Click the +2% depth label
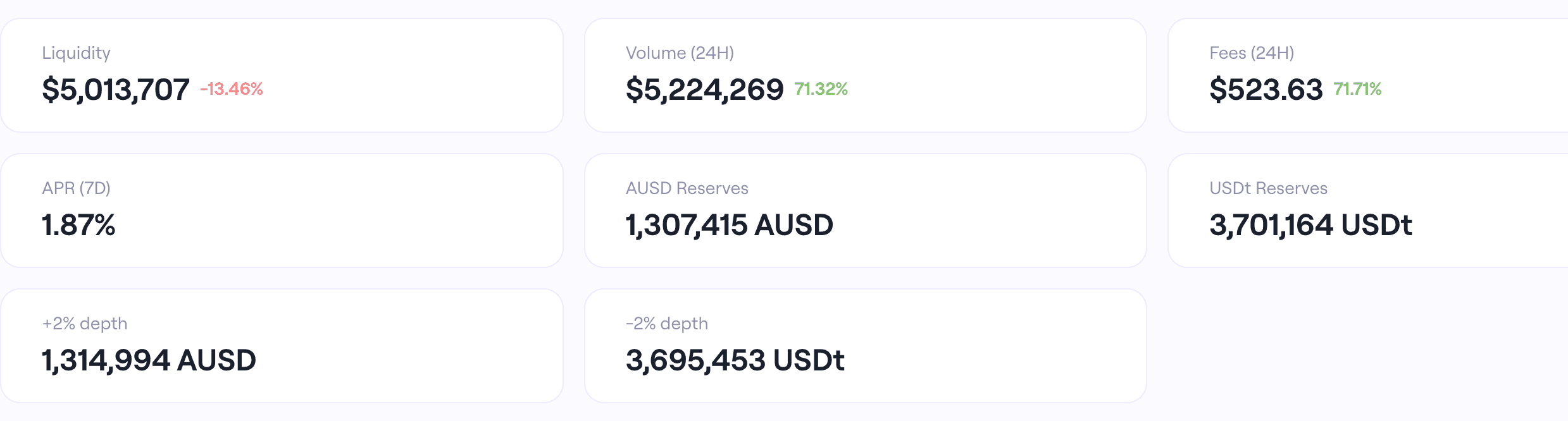The height and width of the screenshot is (421, 1568). click(85, 324)
